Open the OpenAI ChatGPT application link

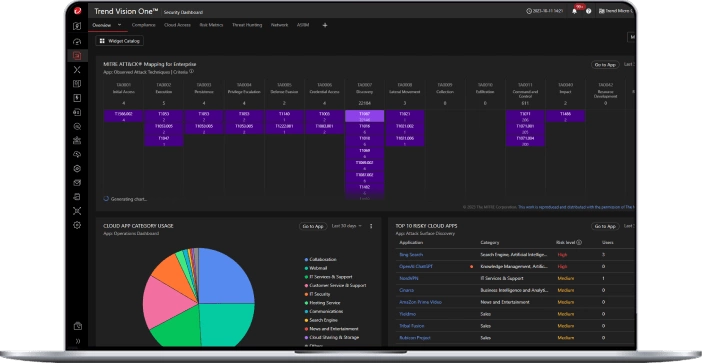coord(416,267)
